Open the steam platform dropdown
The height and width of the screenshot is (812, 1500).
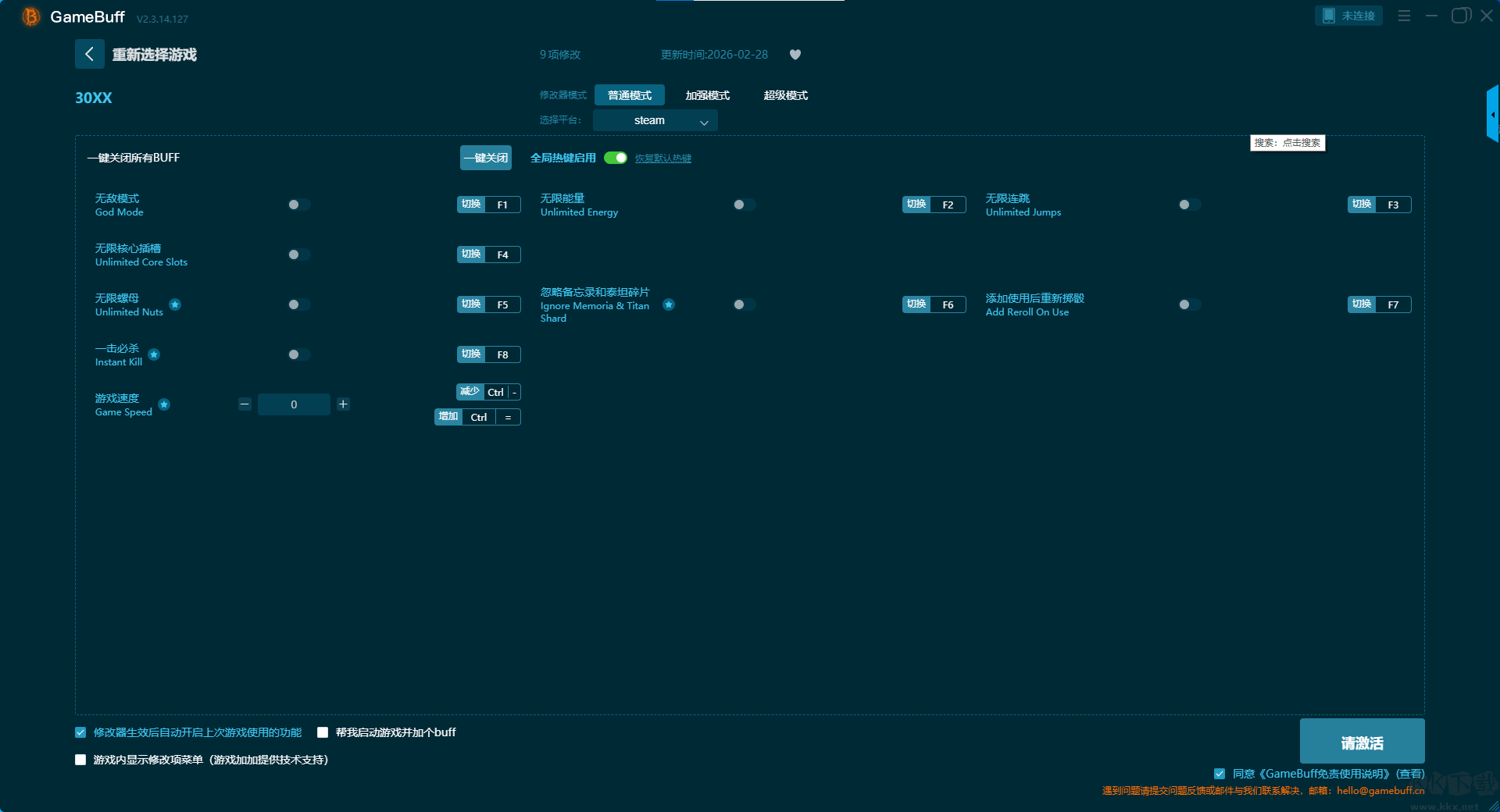tap(655, 120)
